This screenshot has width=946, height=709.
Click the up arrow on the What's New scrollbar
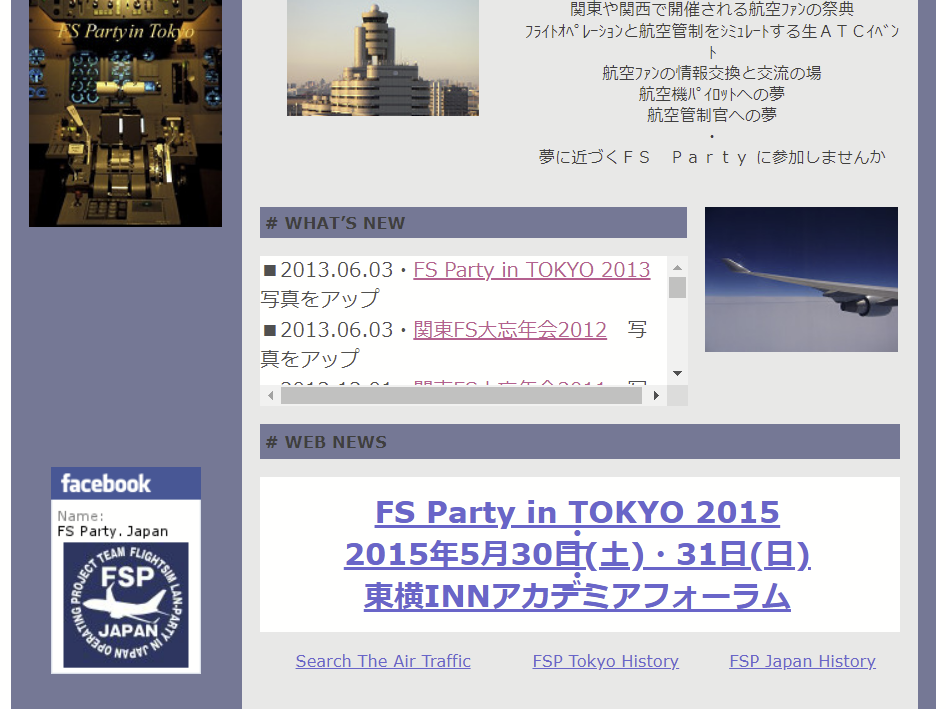[x=677, y=267]
